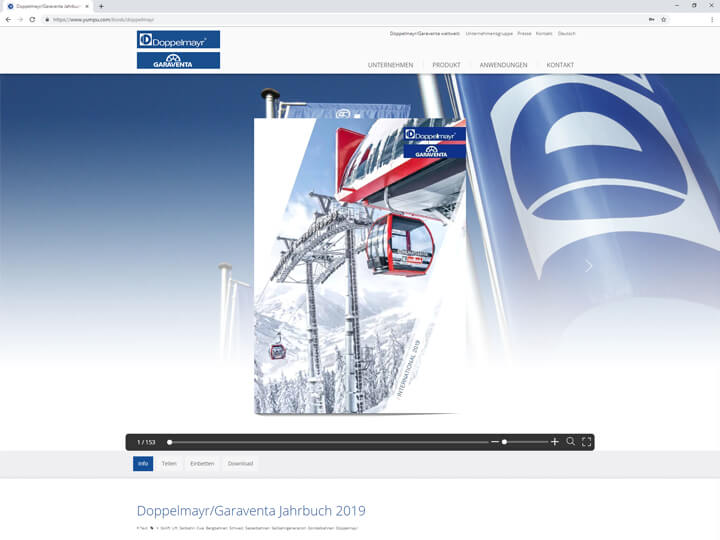Image resolution: width=720 pixels, height=540 pixels.
Task: Click the magnifier search icon in viewer bar
Action: pyautogui.click(x=570, y=442)
